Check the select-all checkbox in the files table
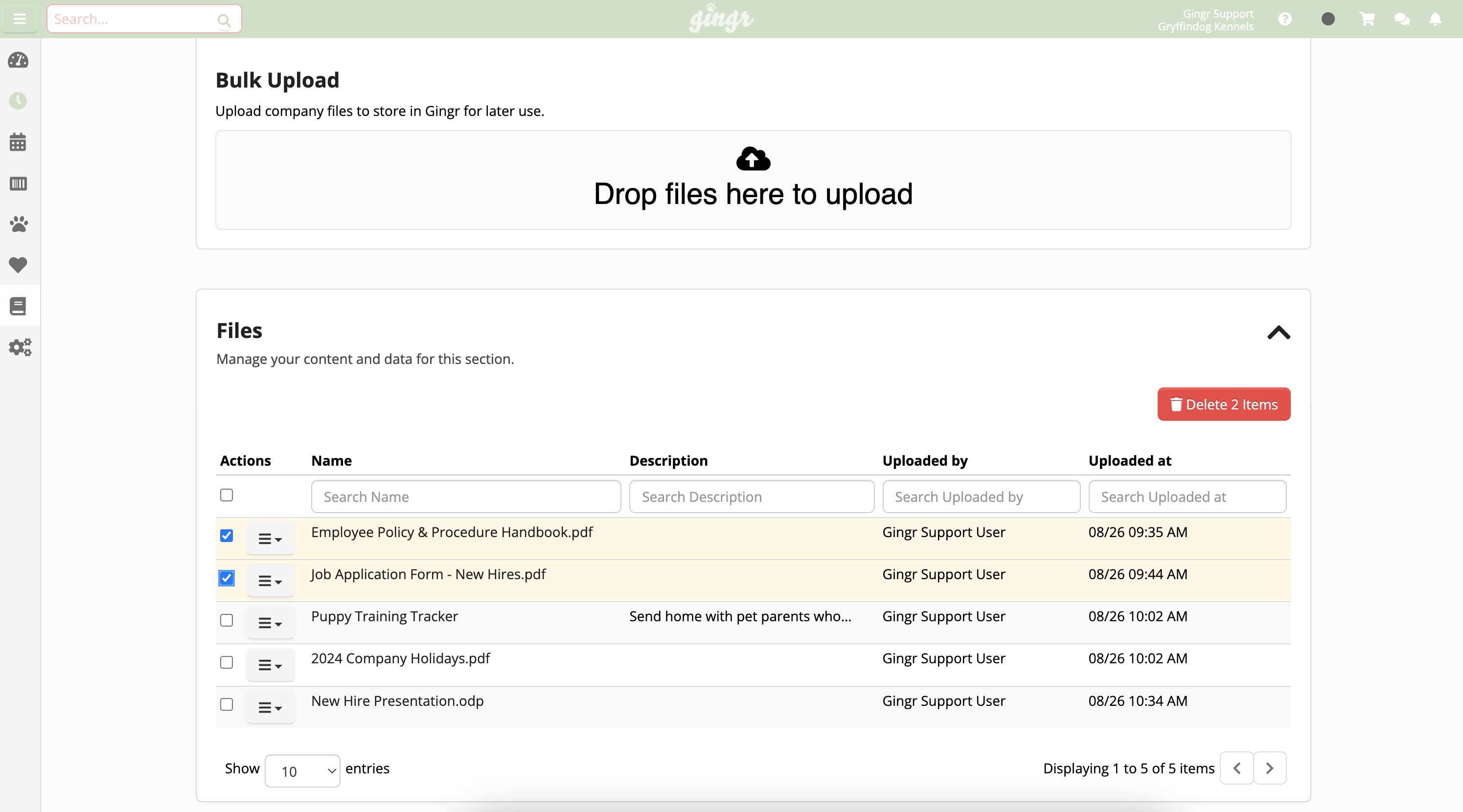 click(x=226, y=495)
